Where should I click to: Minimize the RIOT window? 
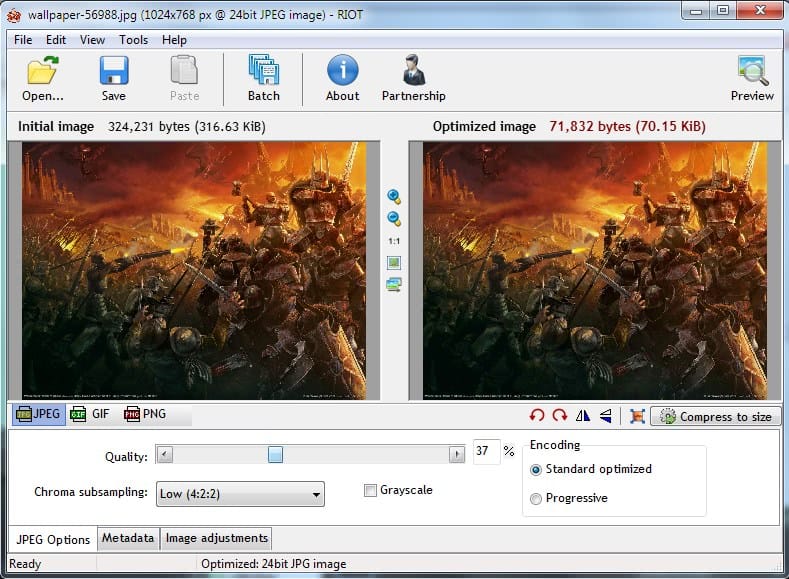coord(696,11)
